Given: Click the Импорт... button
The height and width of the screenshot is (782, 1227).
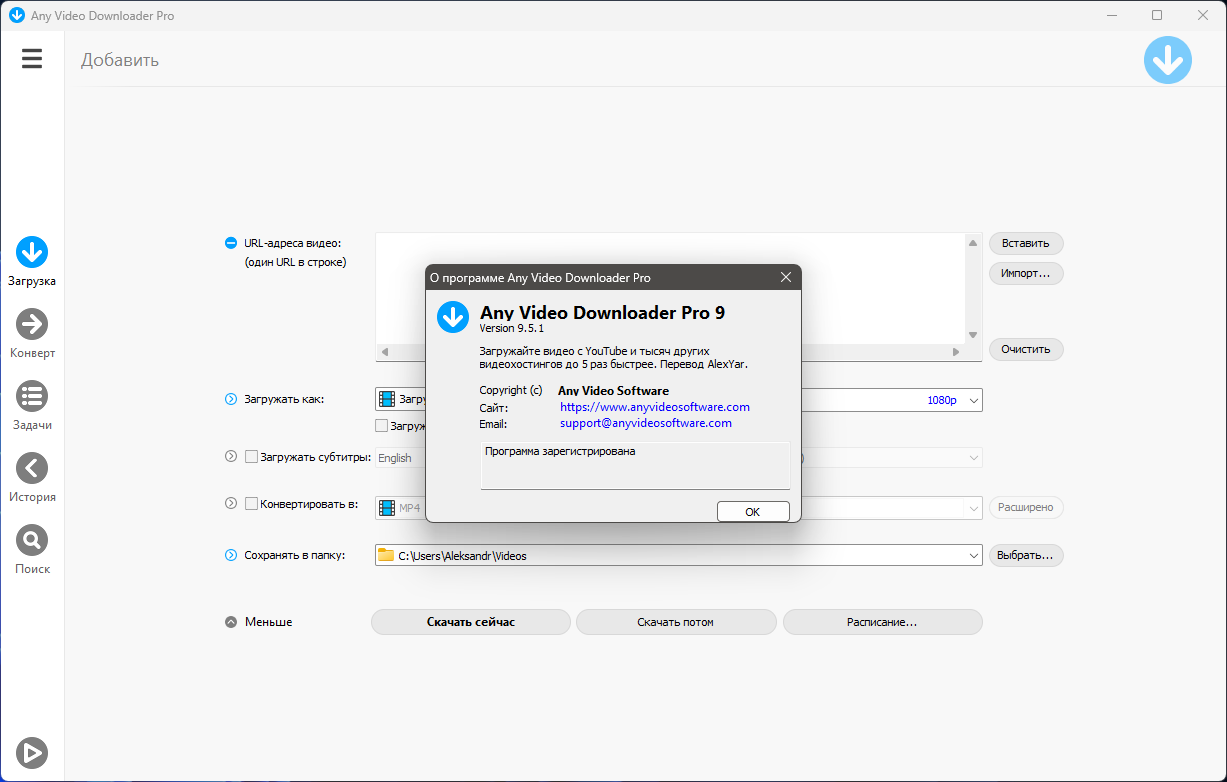Looking at the screenshot, I should pyautogui.click(x=1026, y=273).
